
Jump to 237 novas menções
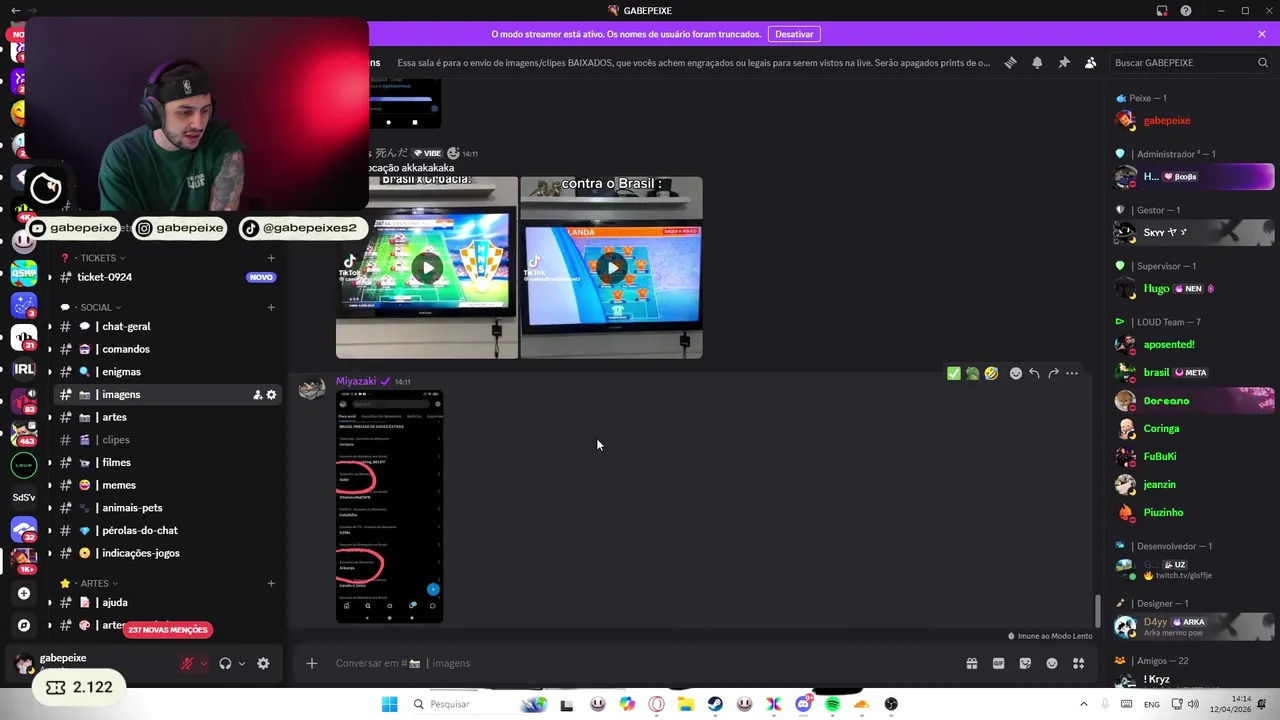pyautogui.click(x=168, y=630)
